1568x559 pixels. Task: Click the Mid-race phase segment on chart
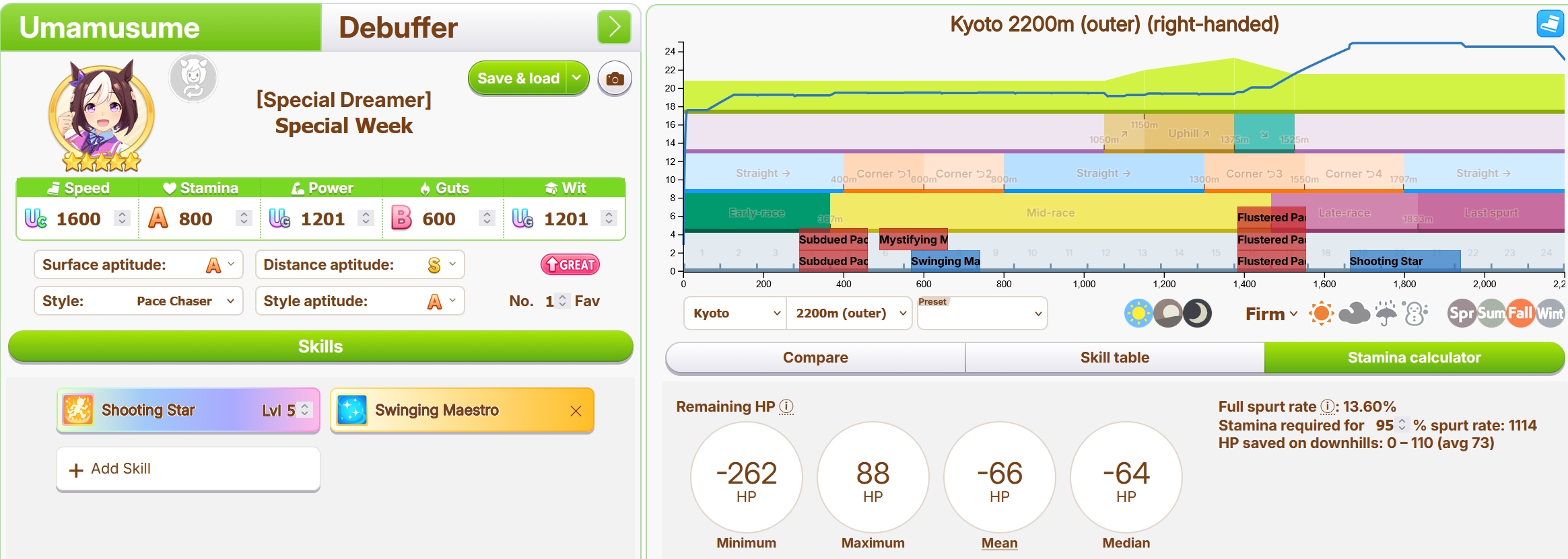pos(1050,213)
